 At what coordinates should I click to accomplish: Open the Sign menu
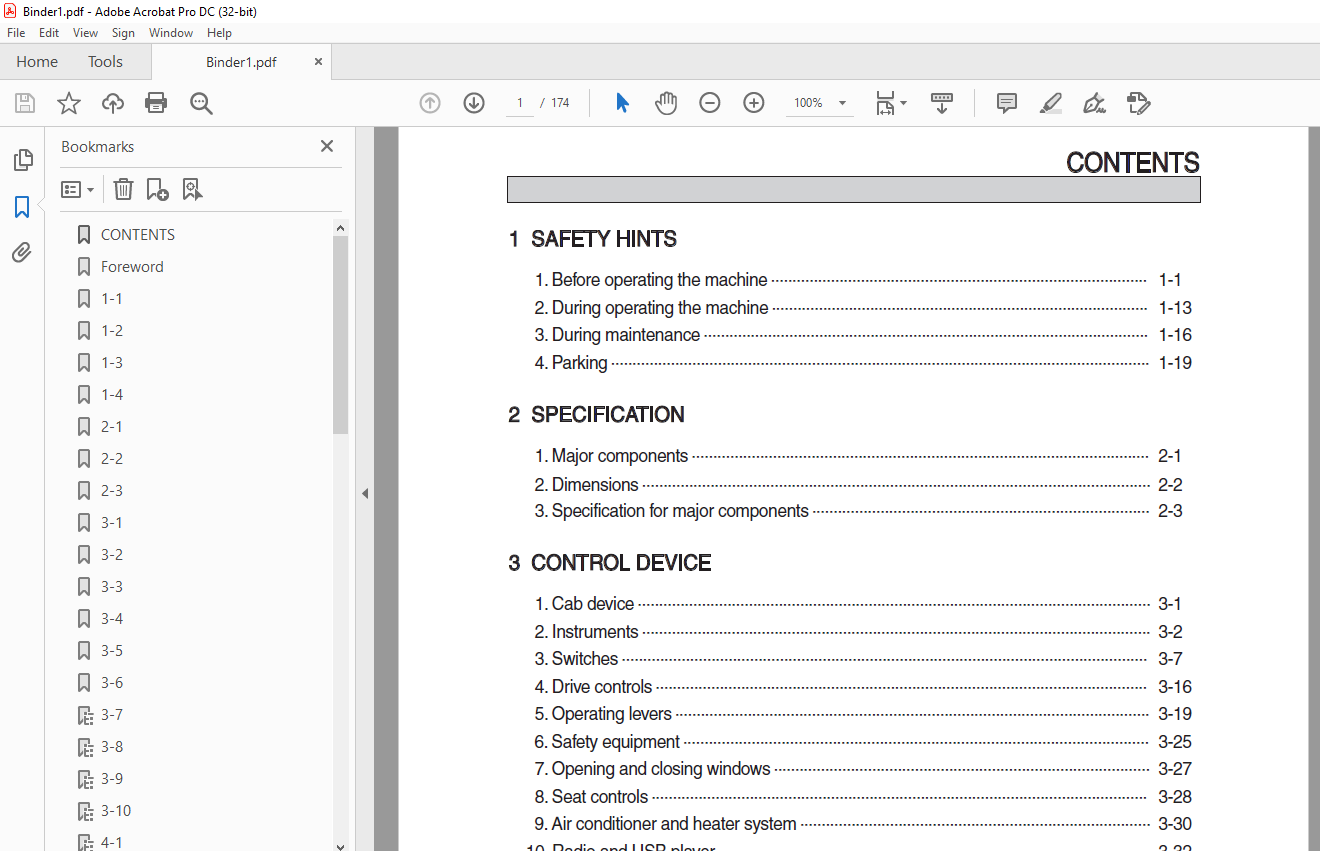(123, 33)
